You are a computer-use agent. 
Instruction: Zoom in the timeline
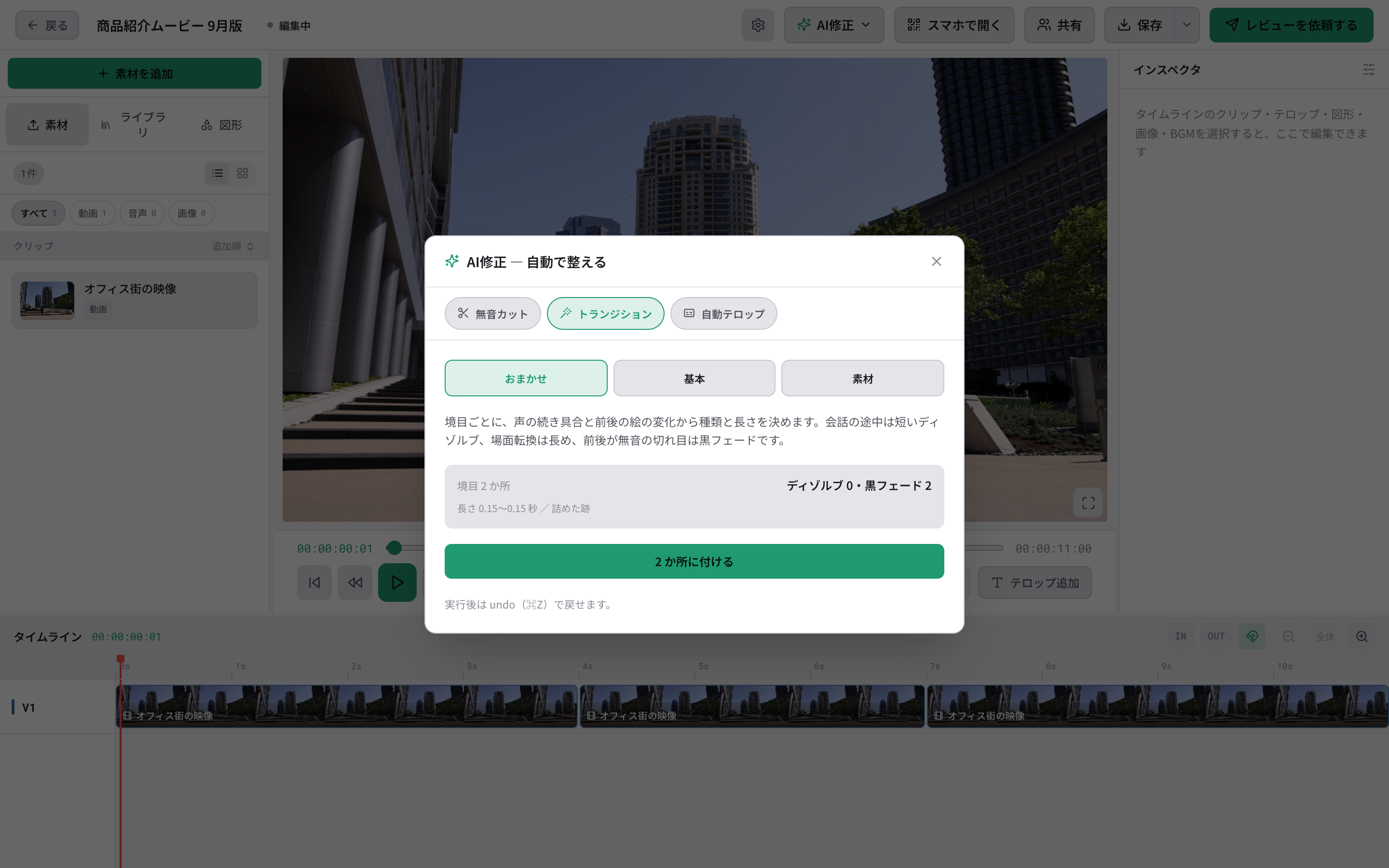click(x=1362, y=636)
